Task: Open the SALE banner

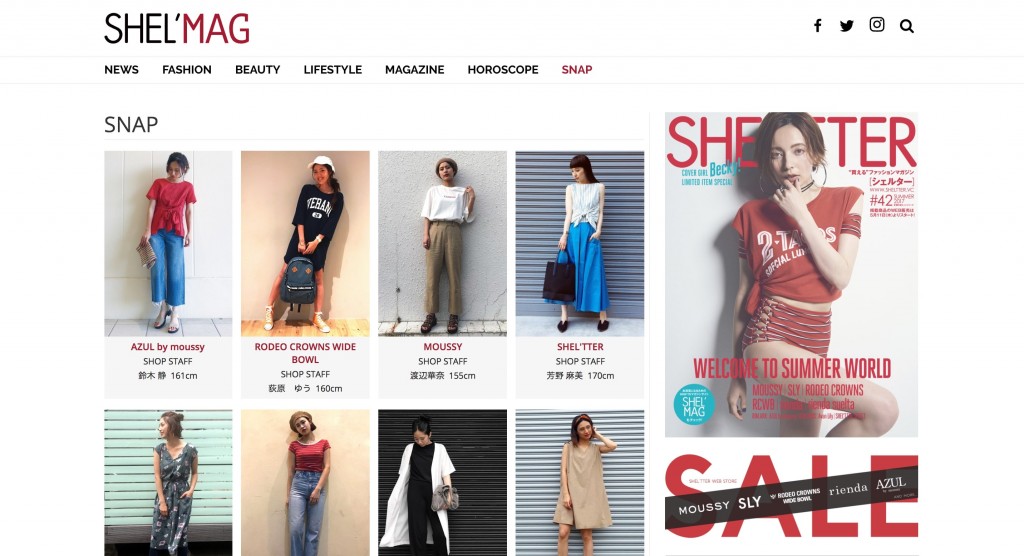Action: coord(792,495)
